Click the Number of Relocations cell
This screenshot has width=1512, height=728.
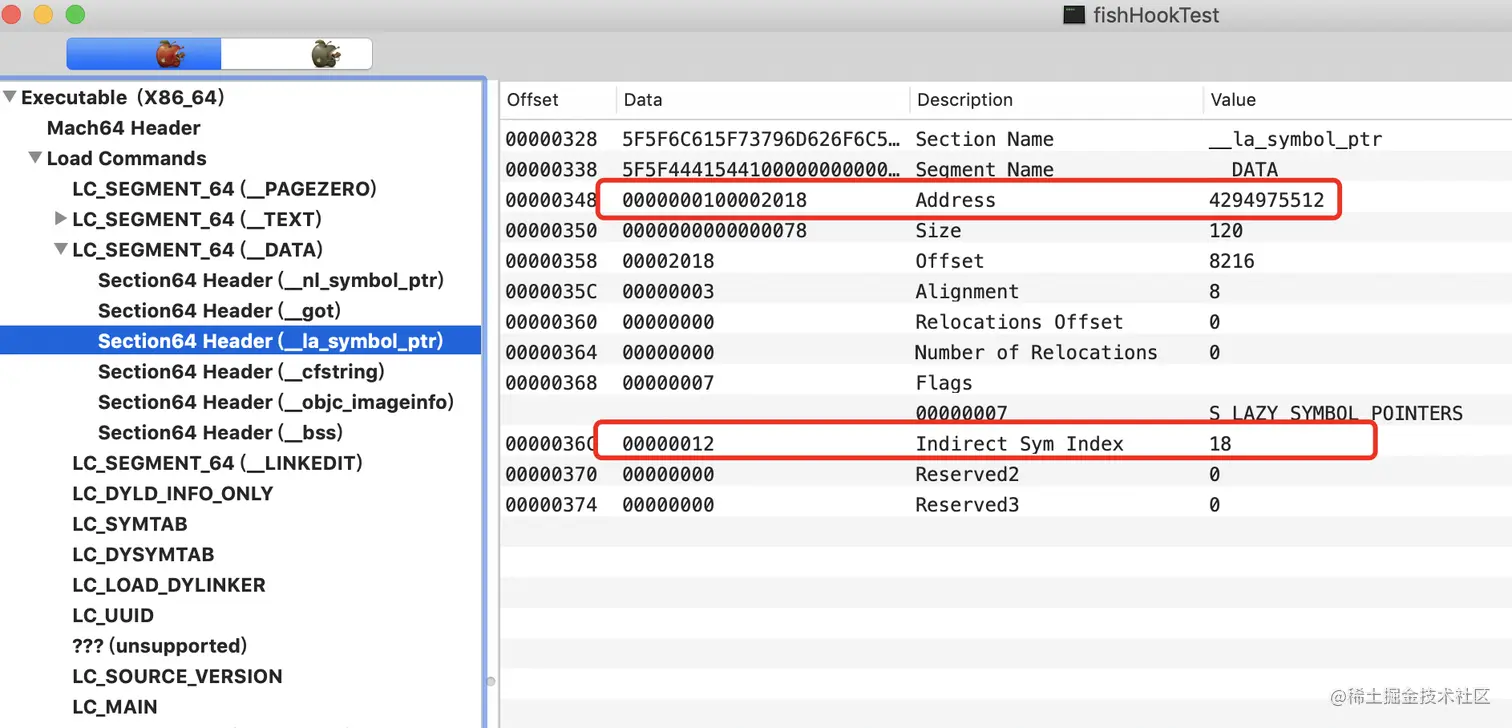click(x=1036, y=352)
